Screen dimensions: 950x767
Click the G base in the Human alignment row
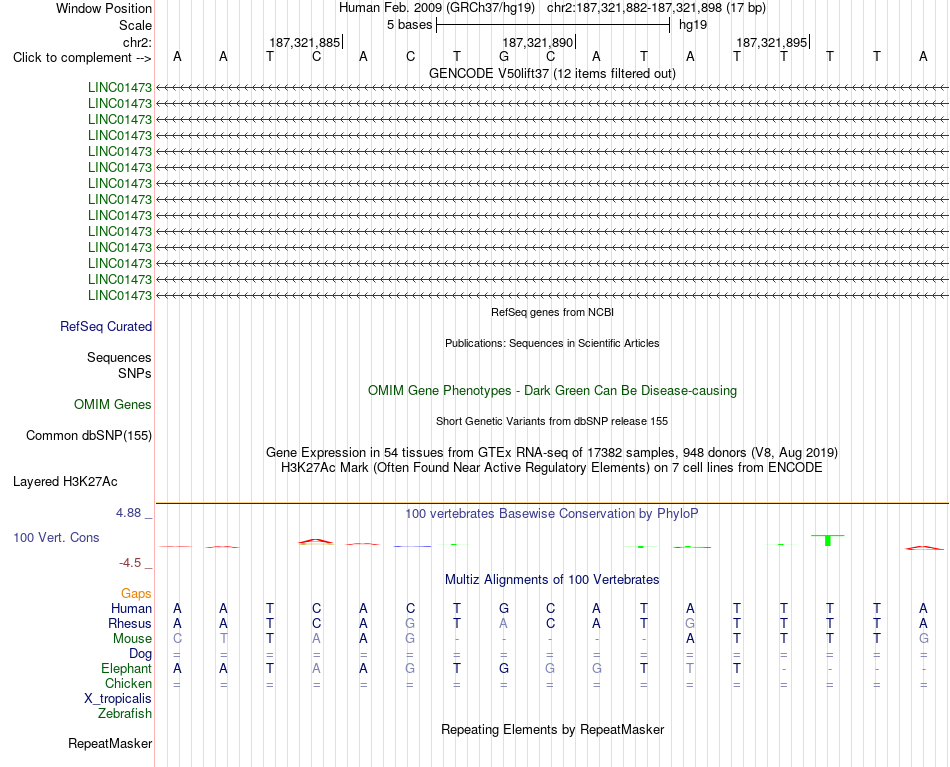(x=503, y=608)
